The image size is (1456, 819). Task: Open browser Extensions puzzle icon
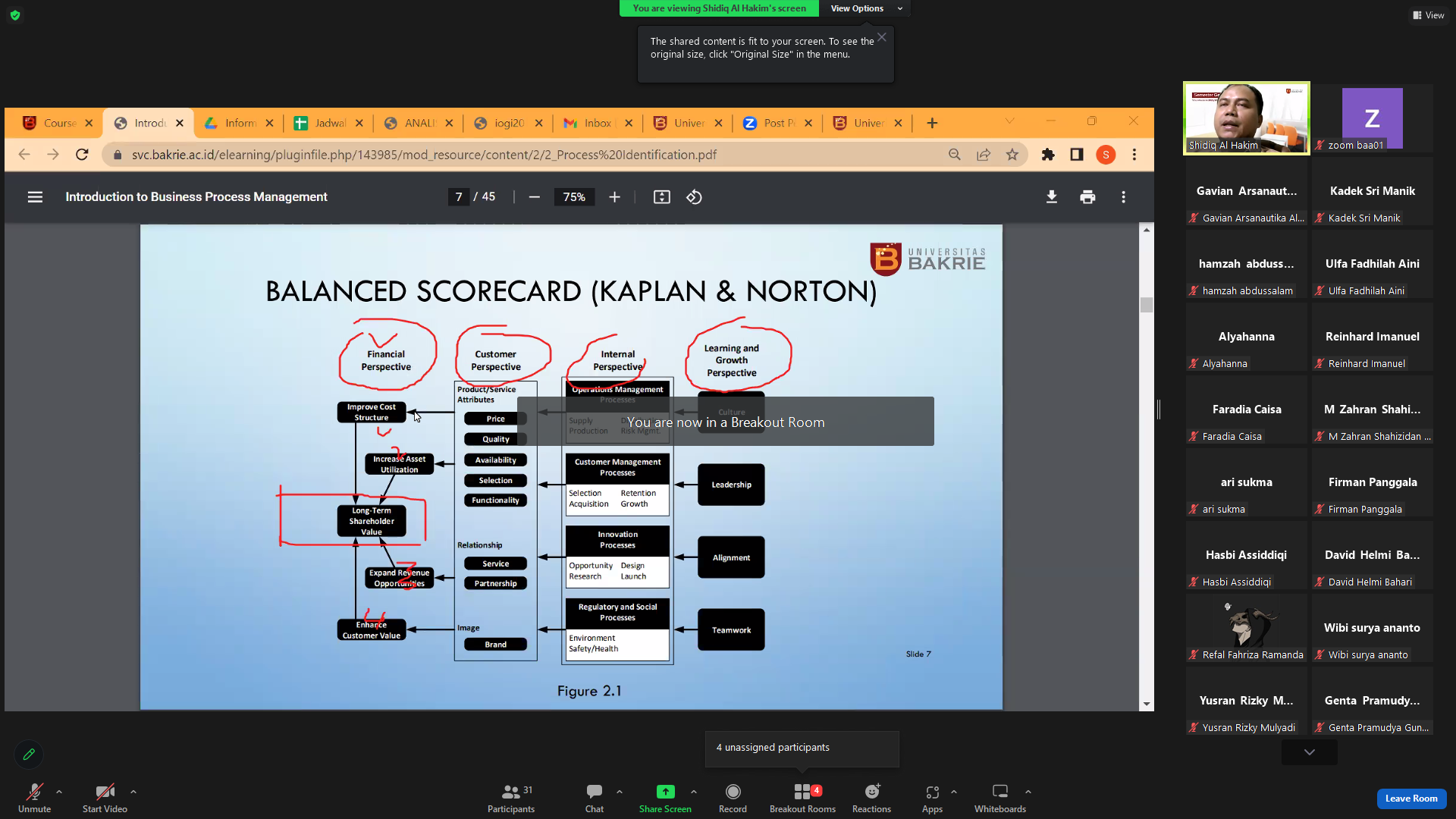1048,155
